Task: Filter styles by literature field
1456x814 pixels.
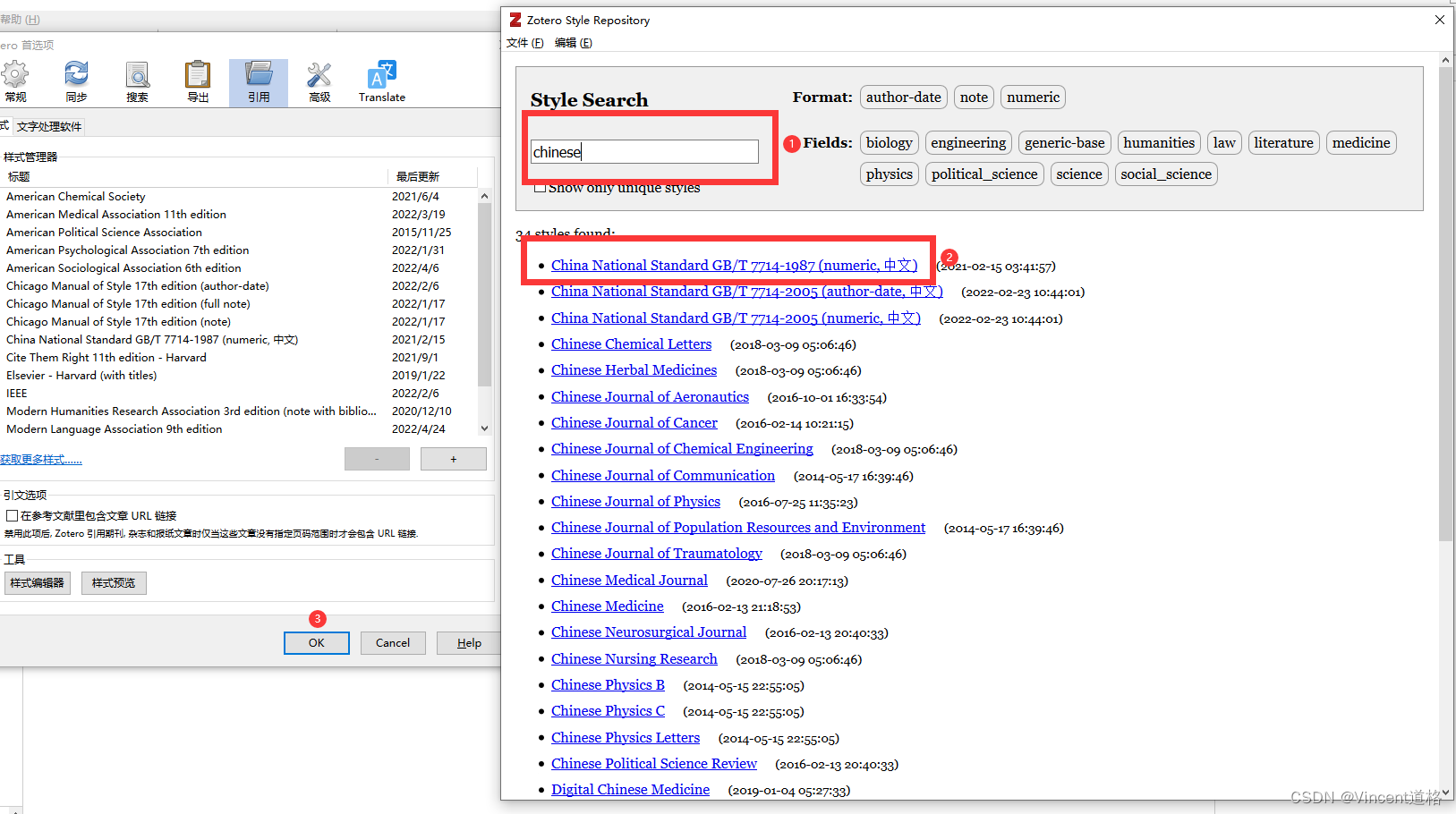Action: 1283,142
